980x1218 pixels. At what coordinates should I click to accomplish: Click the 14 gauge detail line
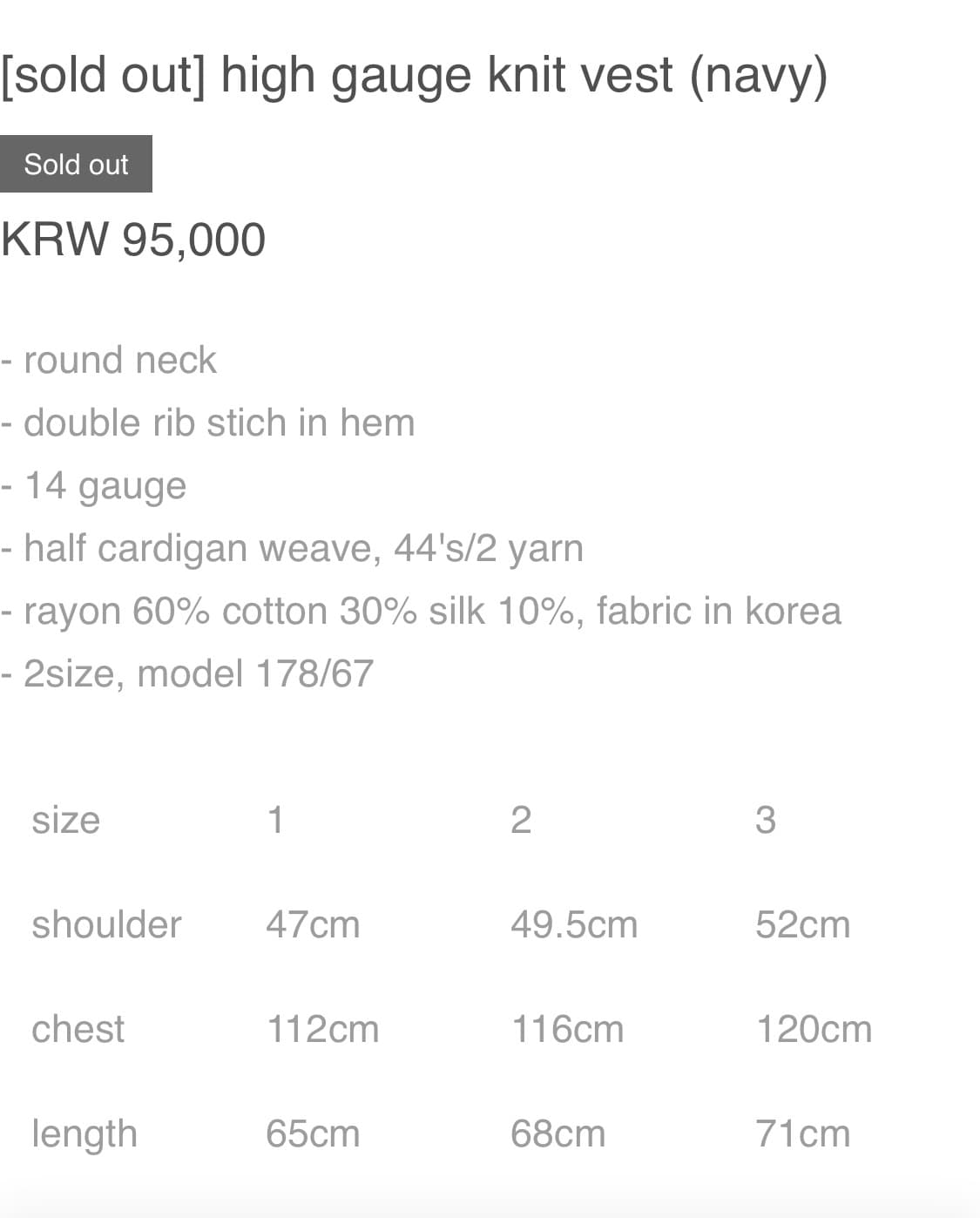click(x=93, y=486)
